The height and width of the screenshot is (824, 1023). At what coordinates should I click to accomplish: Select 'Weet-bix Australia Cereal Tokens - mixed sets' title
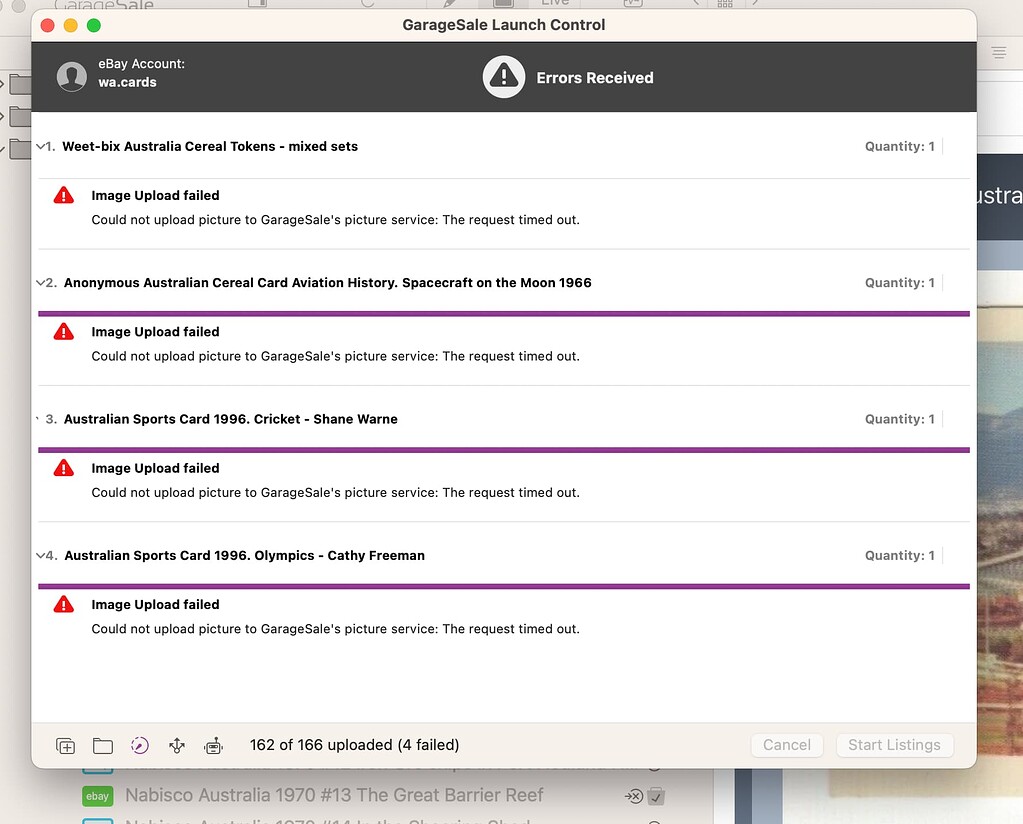(210, 146)
